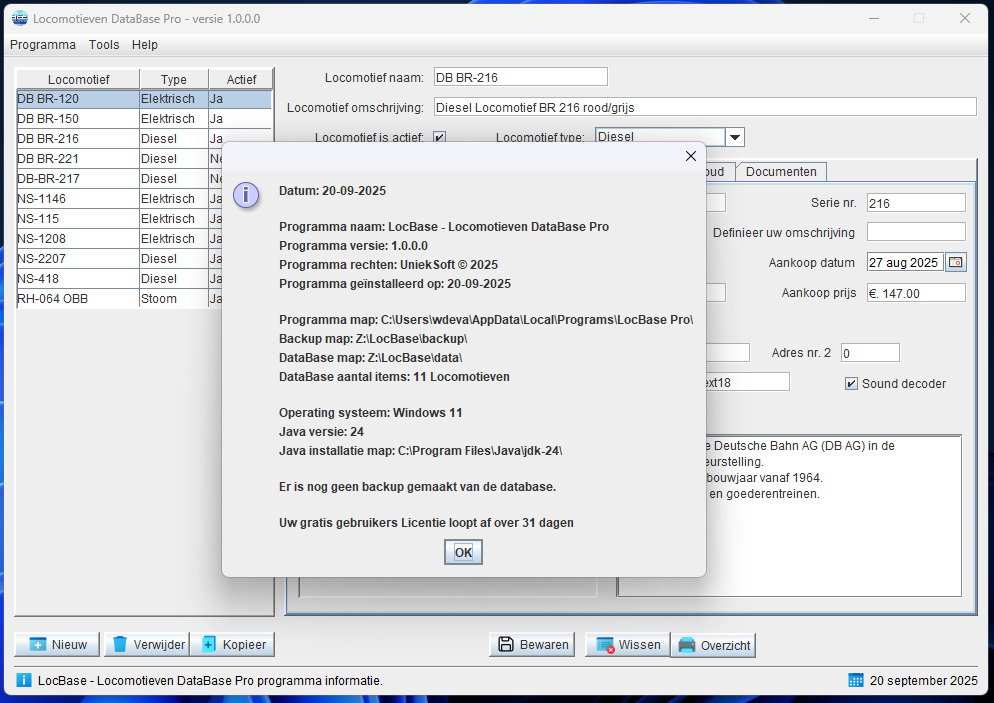Screen dimensions: 994x703
Task: Click the Locomotief naam text field
Action: [520, 78]
